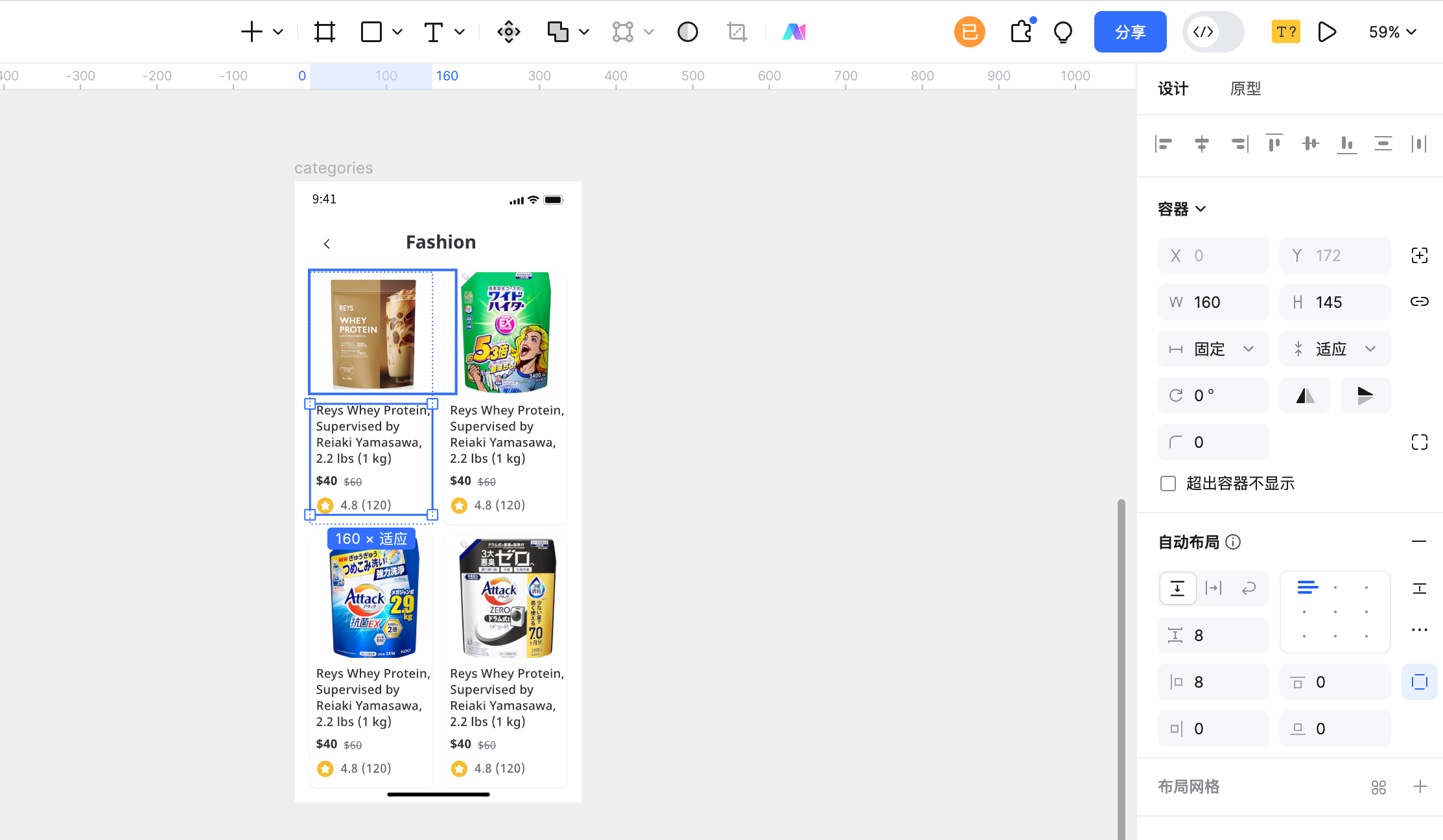The height and width of the screenshot is (840, 1443).
Task: Toggle independent corner radius icon
Action: pos(1420,442)
